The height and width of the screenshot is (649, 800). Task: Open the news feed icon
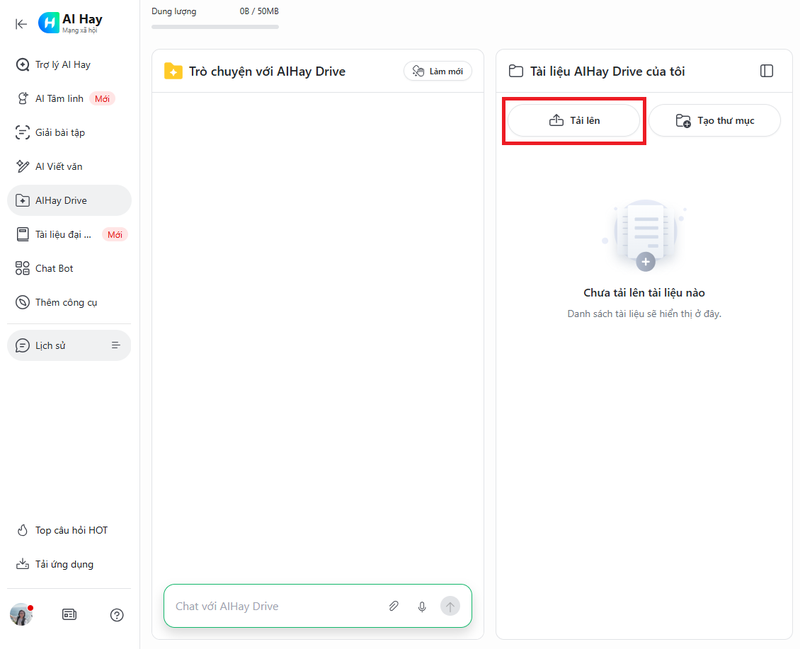(x=69, y=614)
